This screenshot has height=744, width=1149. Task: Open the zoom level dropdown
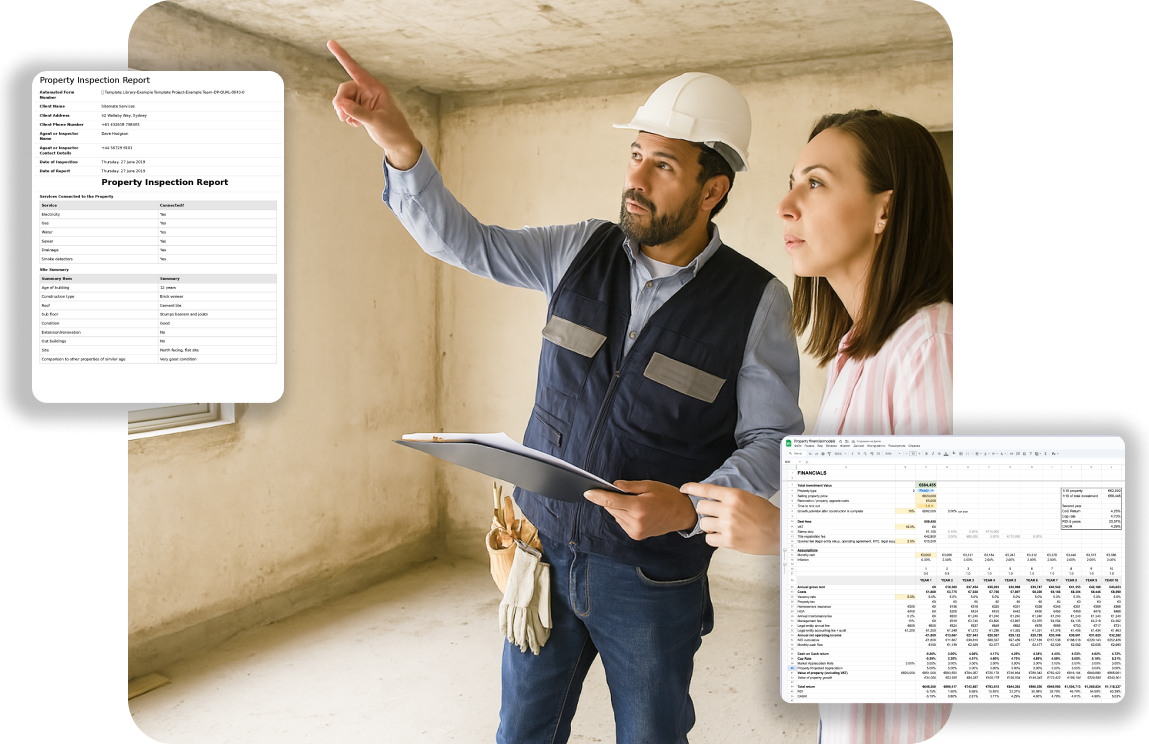(x=841, y=454)
